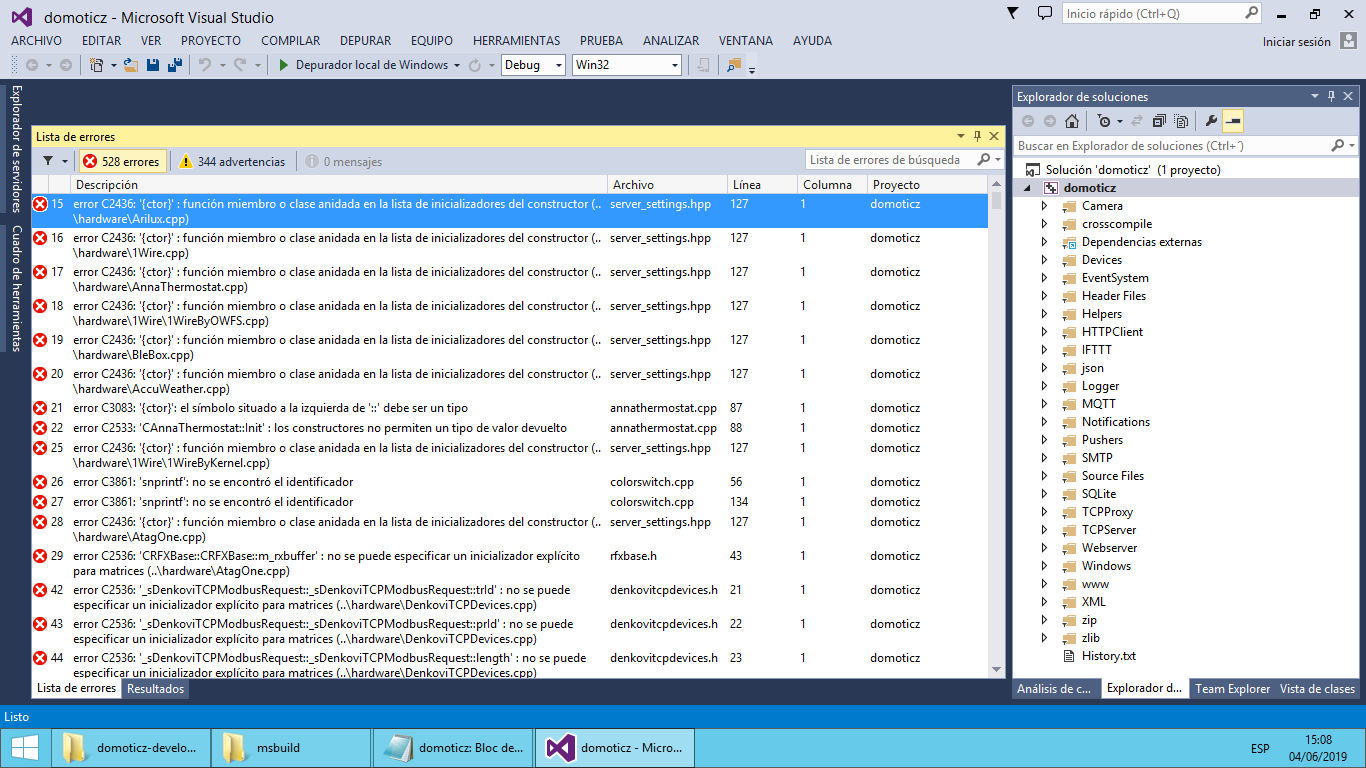This screenshot has width=1366, height=768.
Task: Click the Inicio rápido search field
Action: point(1153,14)
